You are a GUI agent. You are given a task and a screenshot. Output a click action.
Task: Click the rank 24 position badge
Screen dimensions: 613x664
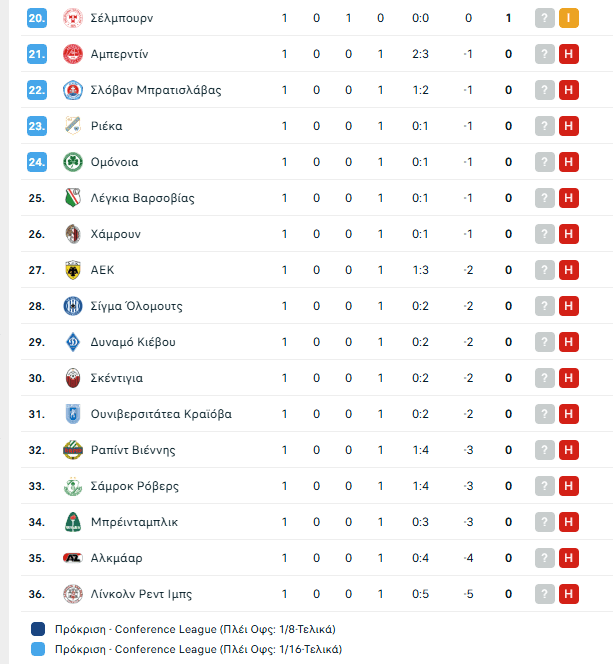(x=37, y=162)
